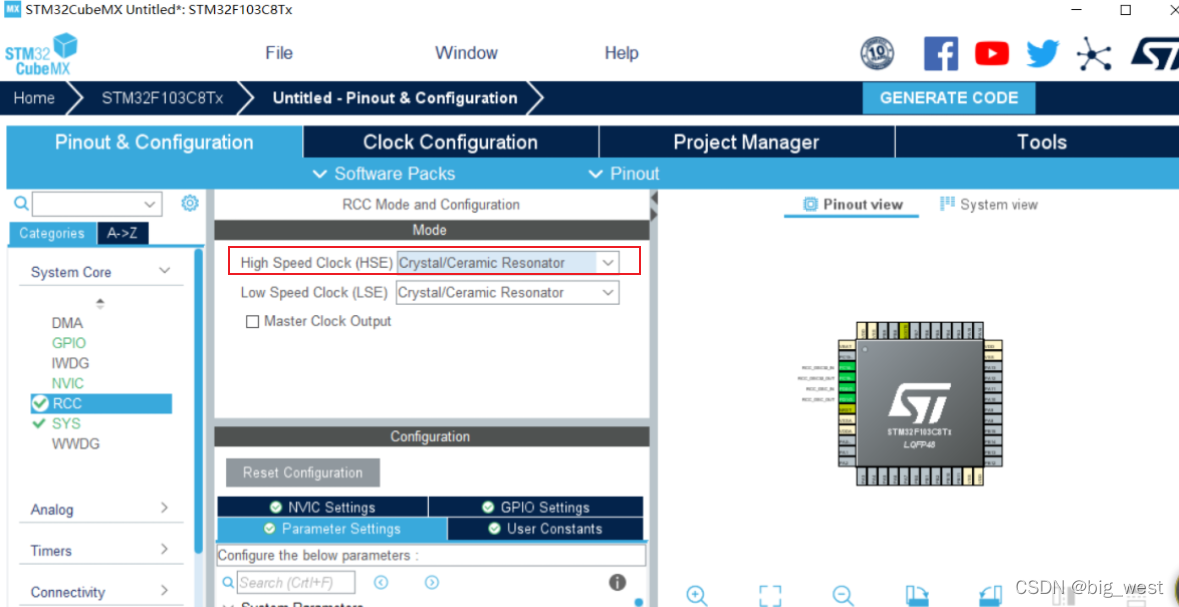
Task: Open the Pinout dropdown menu
Action: click(624, 174)
